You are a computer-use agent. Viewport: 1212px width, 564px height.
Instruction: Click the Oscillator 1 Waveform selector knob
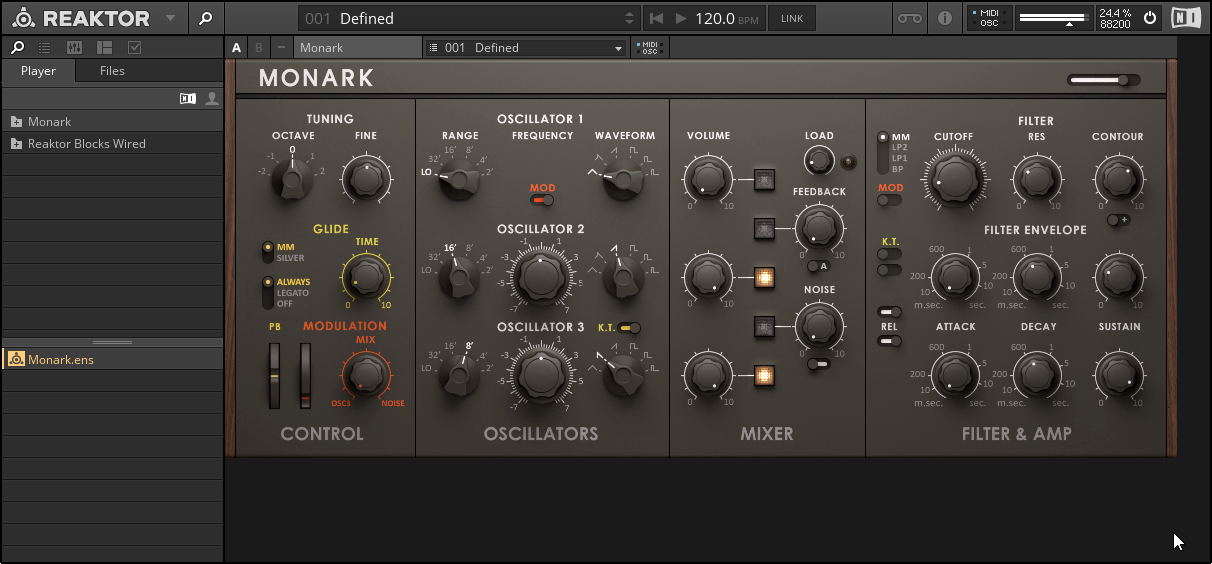click(625, 179)
